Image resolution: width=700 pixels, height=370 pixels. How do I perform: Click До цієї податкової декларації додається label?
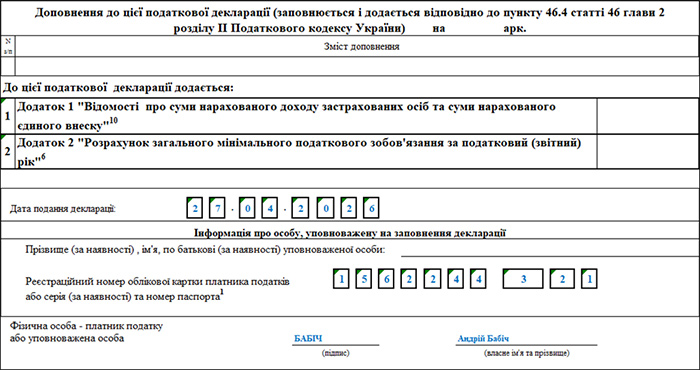(118, 87)
